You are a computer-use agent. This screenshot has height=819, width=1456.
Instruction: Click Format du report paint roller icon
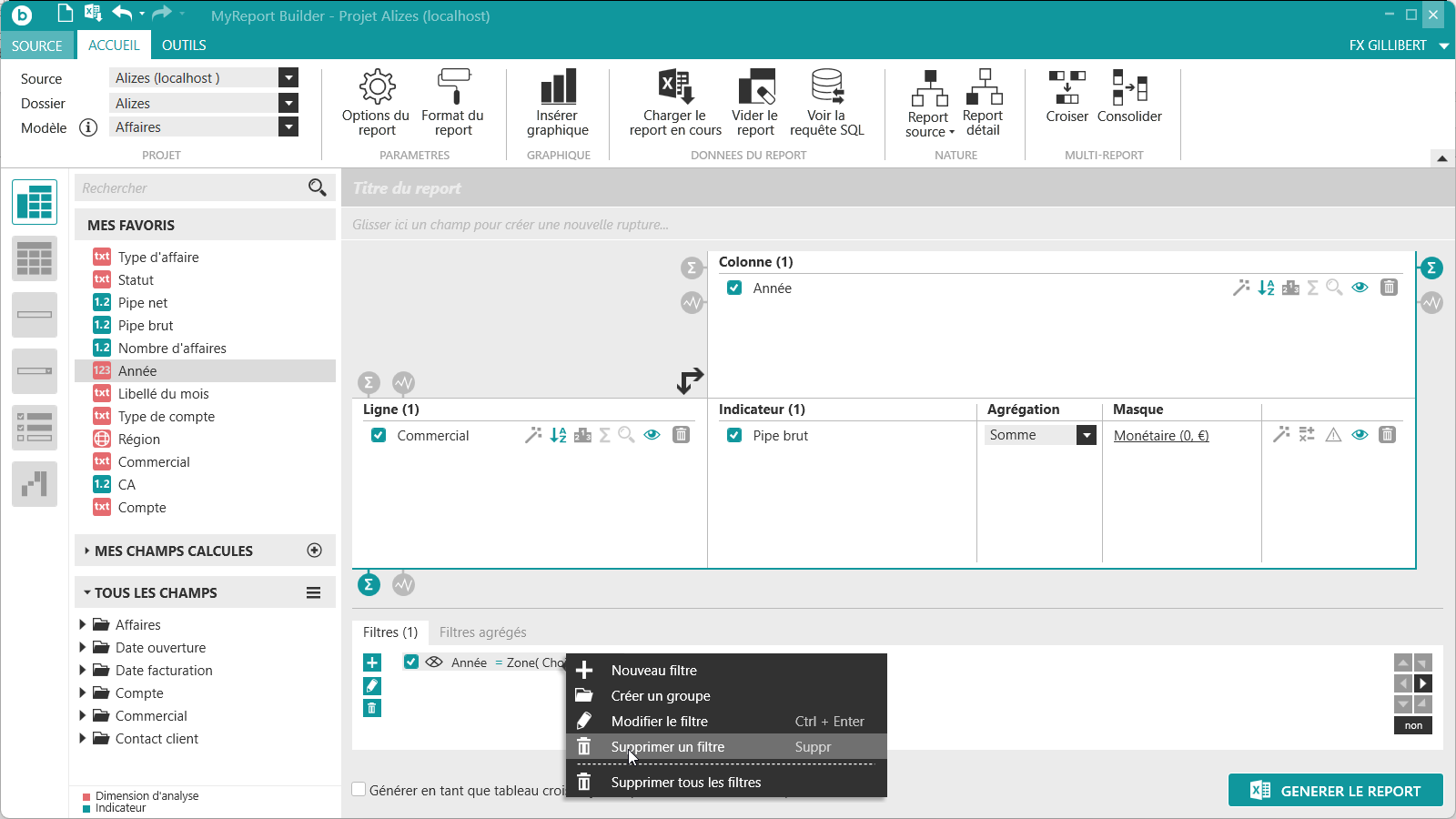pyautogui.click(x=452, y=87)
